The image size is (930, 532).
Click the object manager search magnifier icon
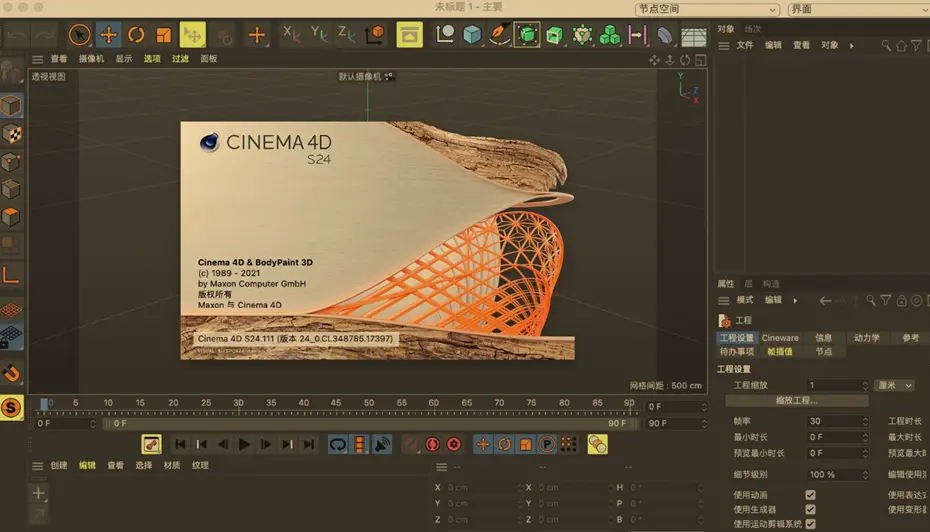tap(886, 46)
